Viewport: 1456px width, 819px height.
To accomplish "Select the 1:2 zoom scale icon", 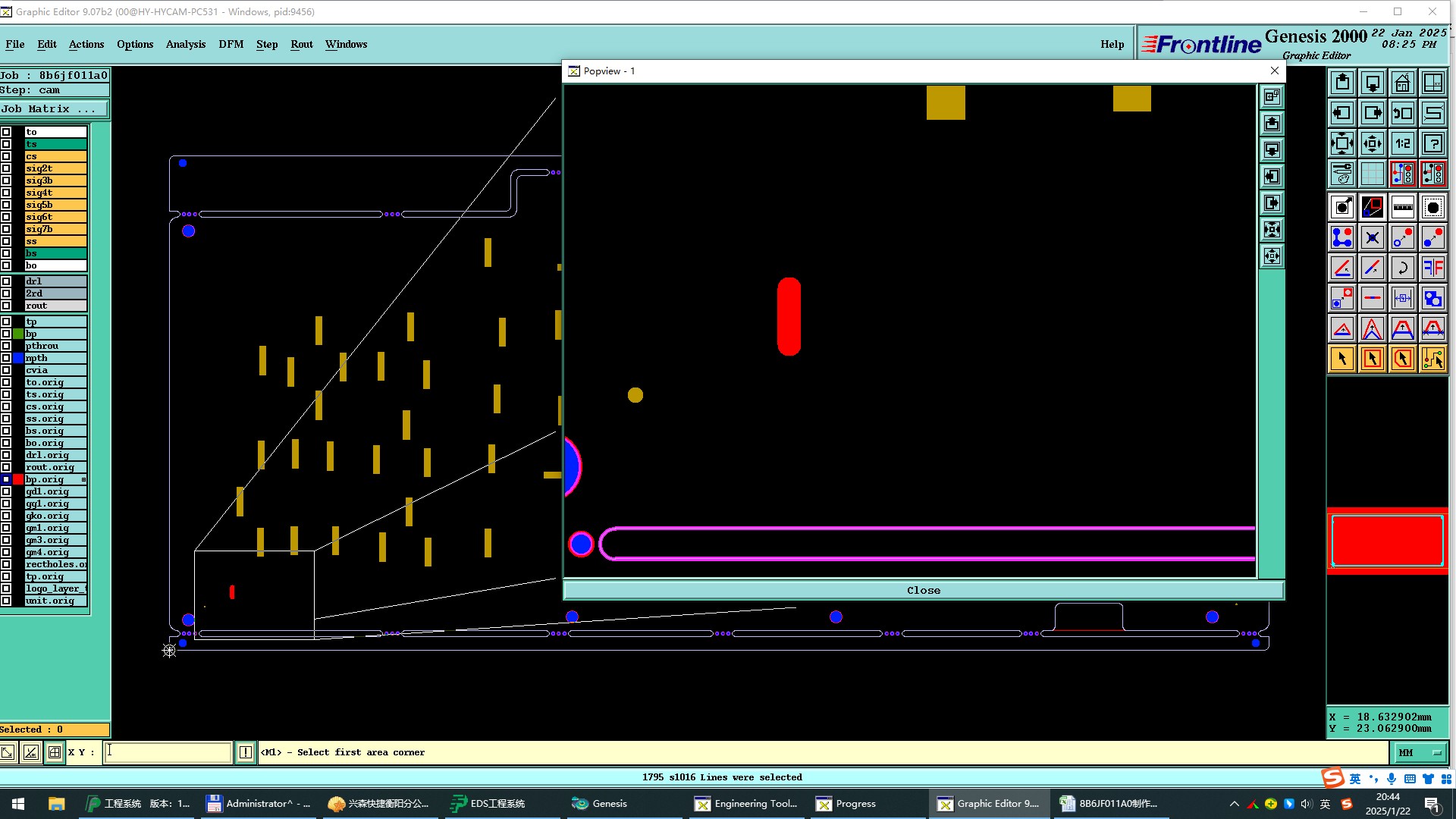I will point(1402,143).
